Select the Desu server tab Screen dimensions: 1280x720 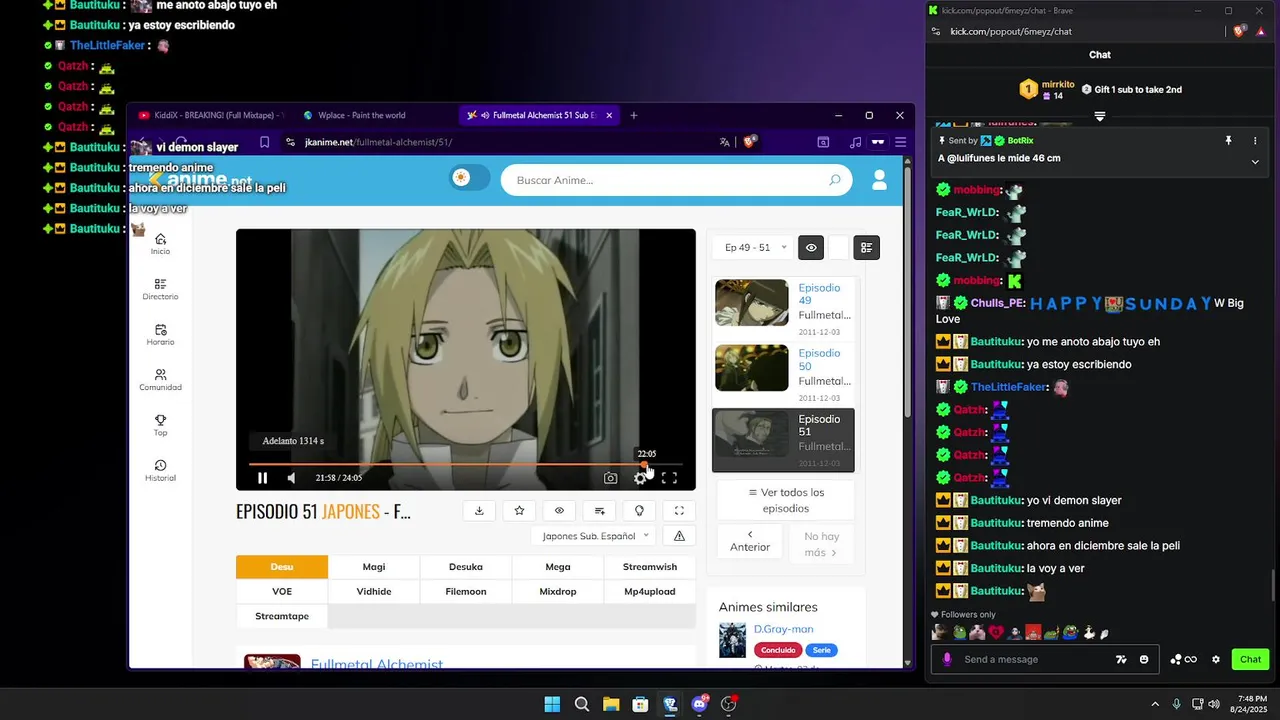pyautogui.click(x=282, y=567)
